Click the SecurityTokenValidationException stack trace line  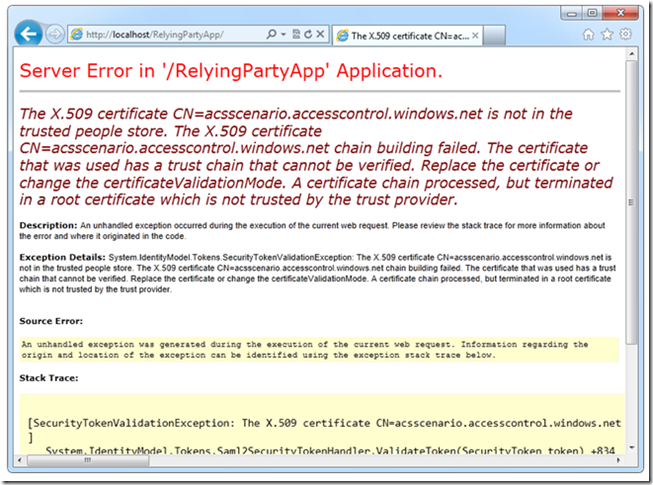[x=324, y=423]
